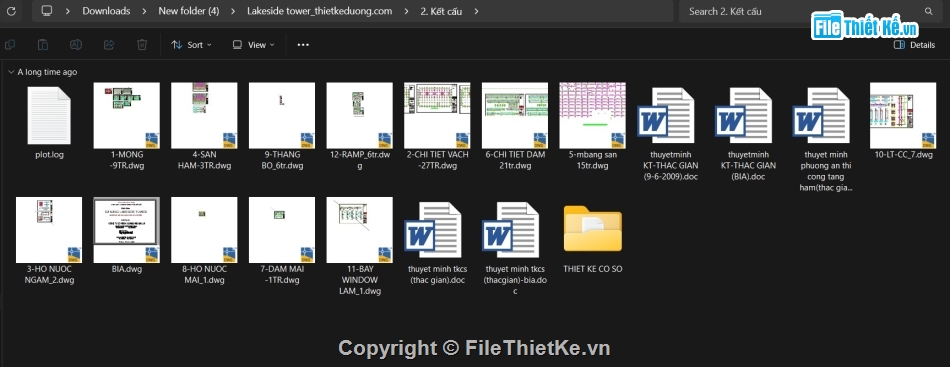The height and width of the screenshot is (367, 950).
Task: Click the Share icon in toolbar
Action: tap(109, 44)
